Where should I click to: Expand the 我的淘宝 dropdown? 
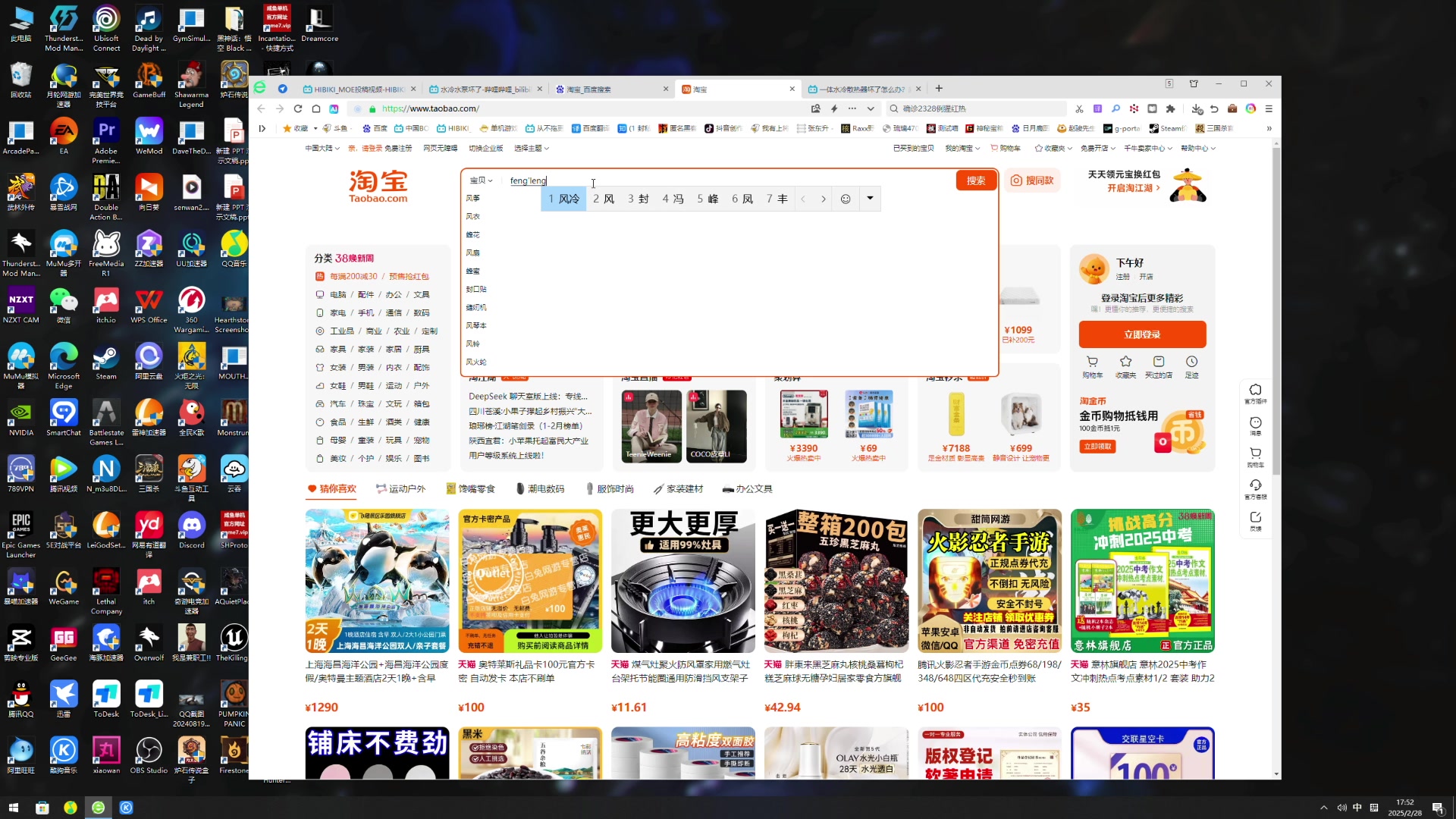click(962, 148)
